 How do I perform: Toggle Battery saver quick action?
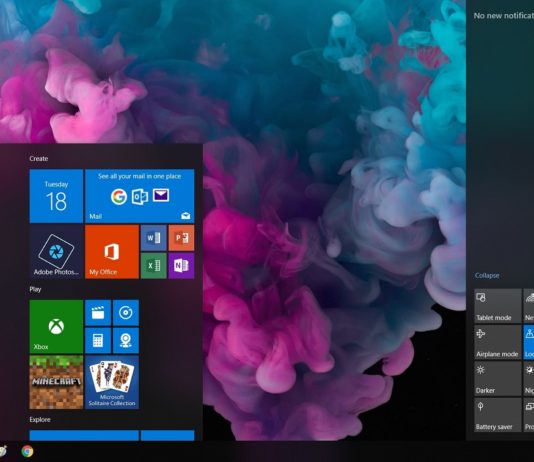(498, 415)
